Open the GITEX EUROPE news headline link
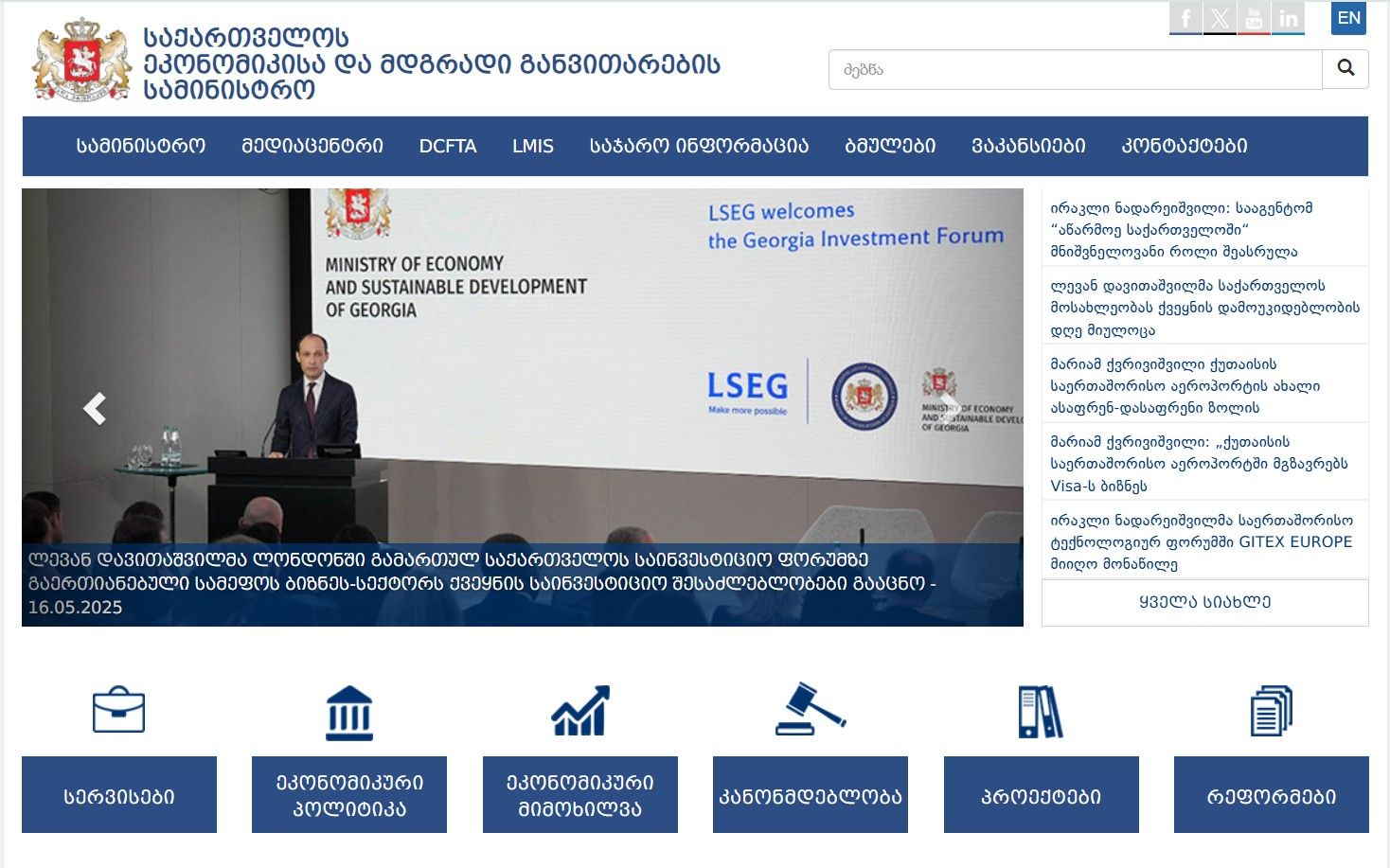The width and height of the screenshot is (1390, 868). point(1201,541)
